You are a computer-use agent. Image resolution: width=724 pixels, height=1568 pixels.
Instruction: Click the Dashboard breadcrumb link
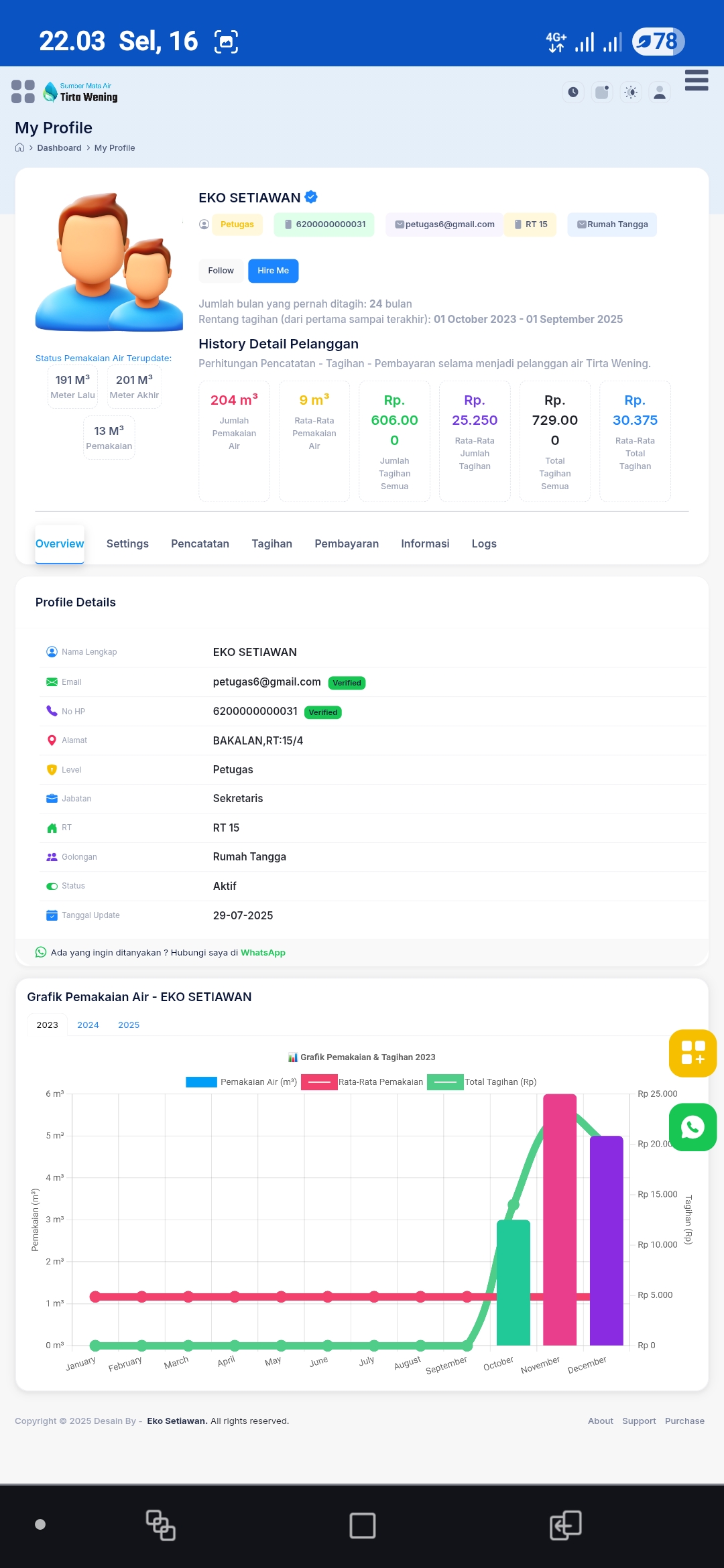click(x=59, y=148)
